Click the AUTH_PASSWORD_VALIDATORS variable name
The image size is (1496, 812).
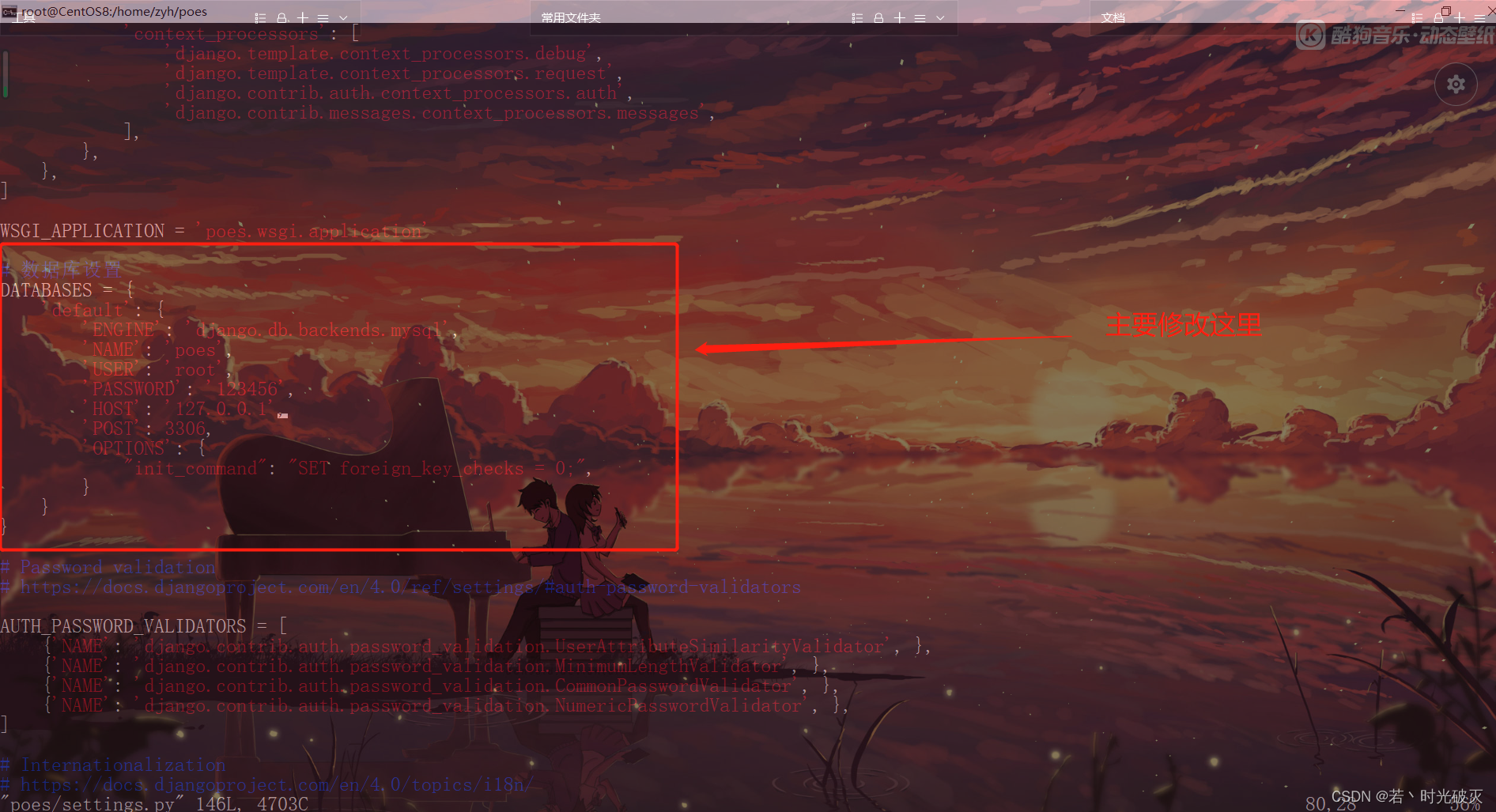[x=123, y=626]
